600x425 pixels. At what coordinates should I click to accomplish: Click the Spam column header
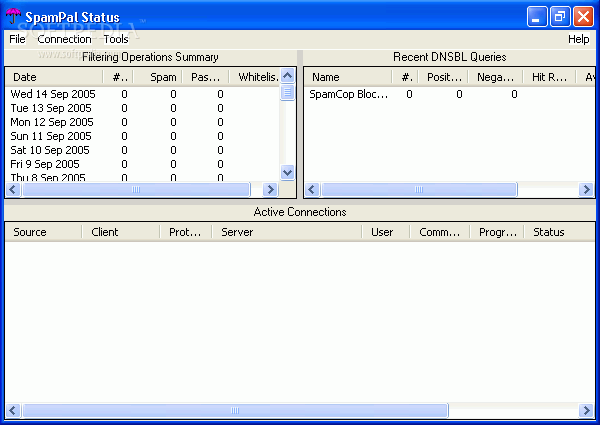coord(157,77)
